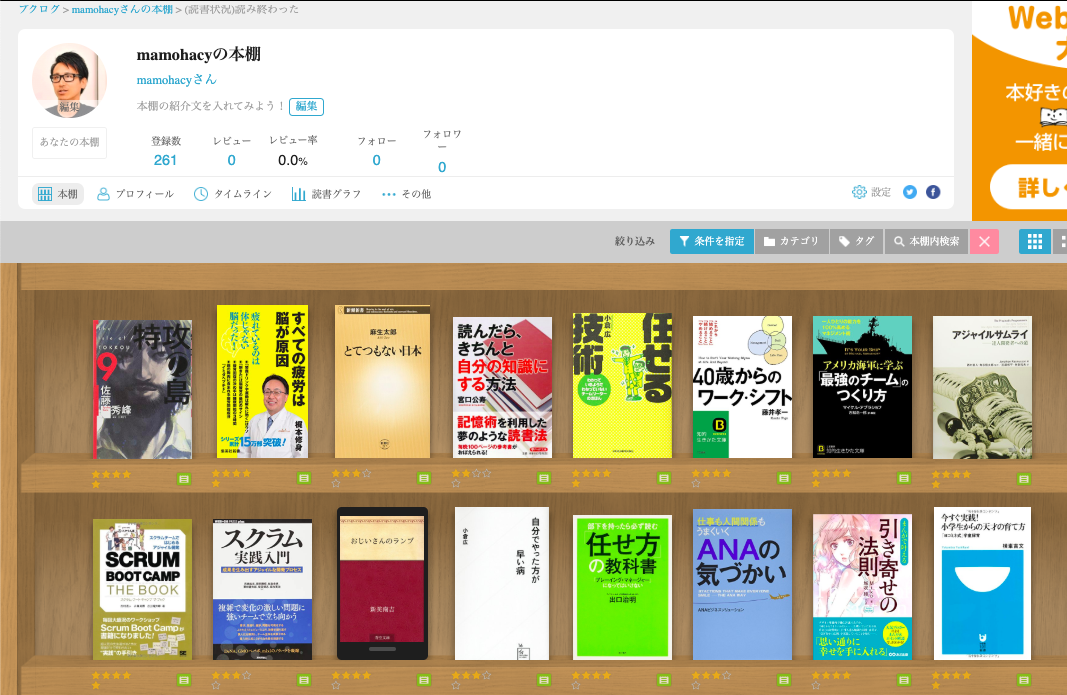
Task: Open 本棚内検索 search
Action: (x=927, y=241)
